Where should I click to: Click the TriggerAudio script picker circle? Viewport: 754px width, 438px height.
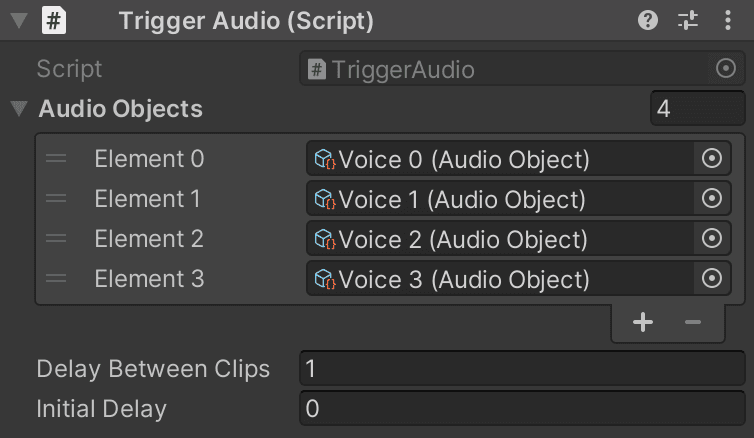coord(726,68)
